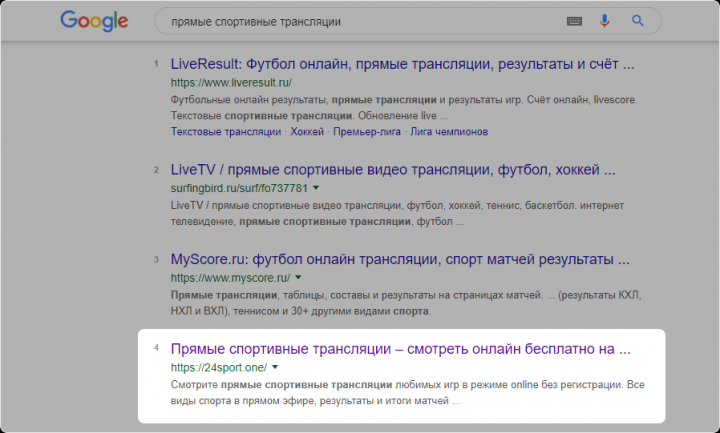Click the LiveResult snippet starting Футбольные онлайн результаты
The width and height of the screenshot is (720, 433).
tap(404, 107)
